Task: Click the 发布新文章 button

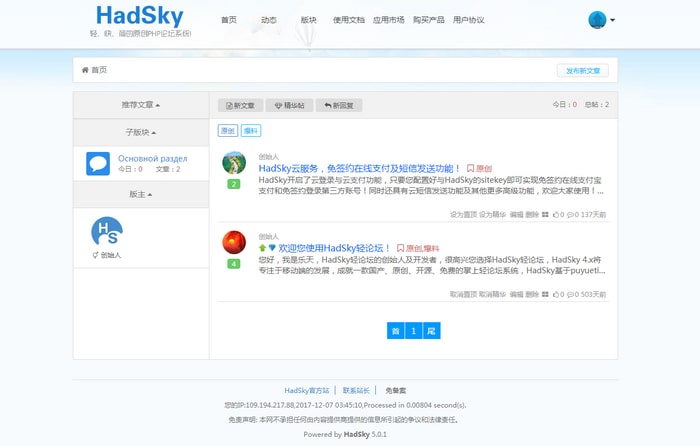Action: coord(583,71)
